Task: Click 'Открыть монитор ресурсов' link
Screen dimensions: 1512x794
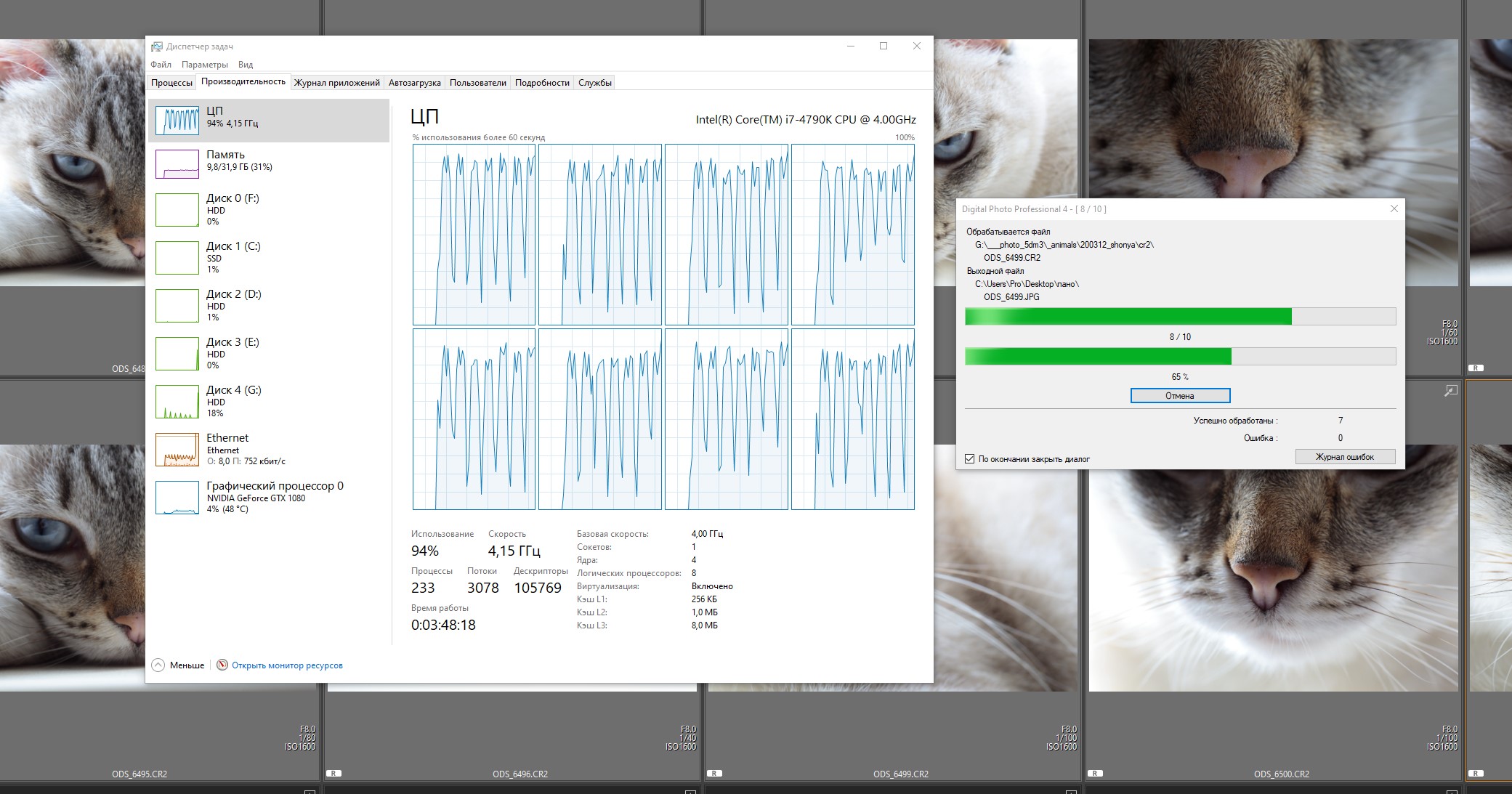Action: point(287,665)
